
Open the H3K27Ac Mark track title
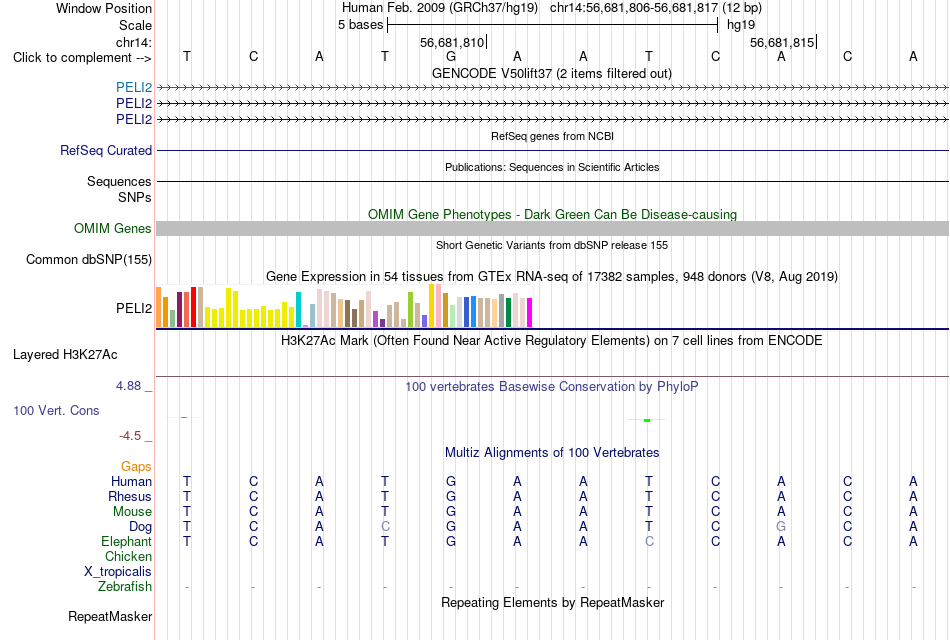click(x=551, y=341)
